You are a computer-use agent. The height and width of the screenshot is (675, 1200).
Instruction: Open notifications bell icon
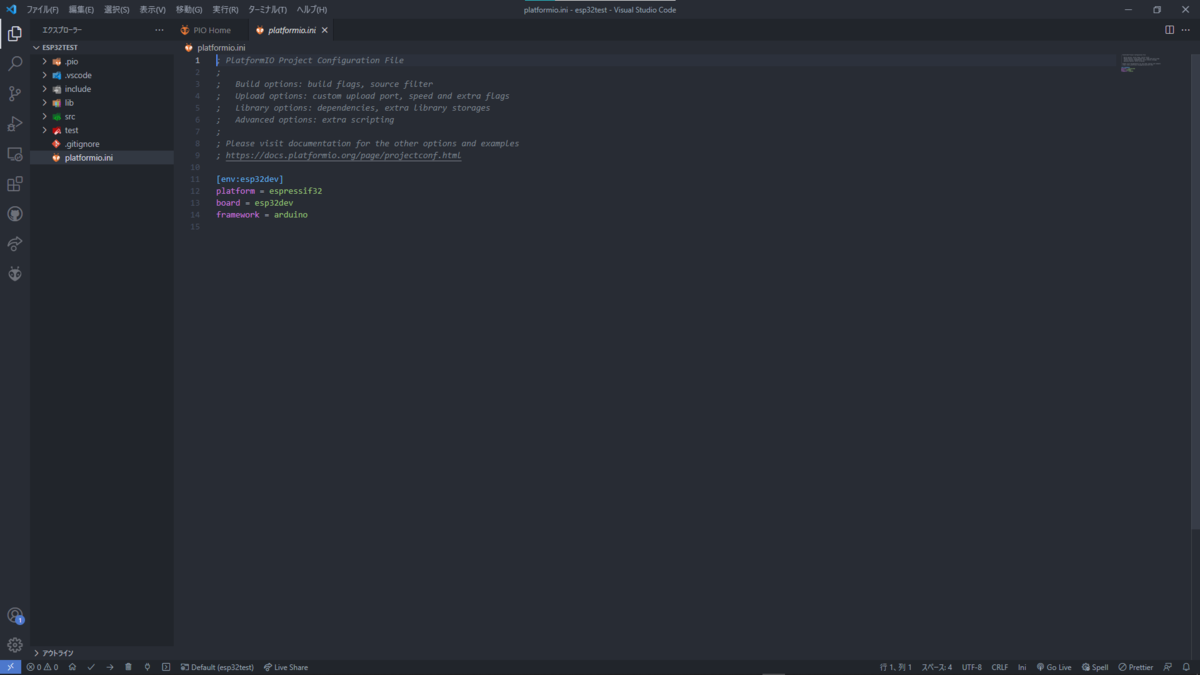click(1186, 667)
